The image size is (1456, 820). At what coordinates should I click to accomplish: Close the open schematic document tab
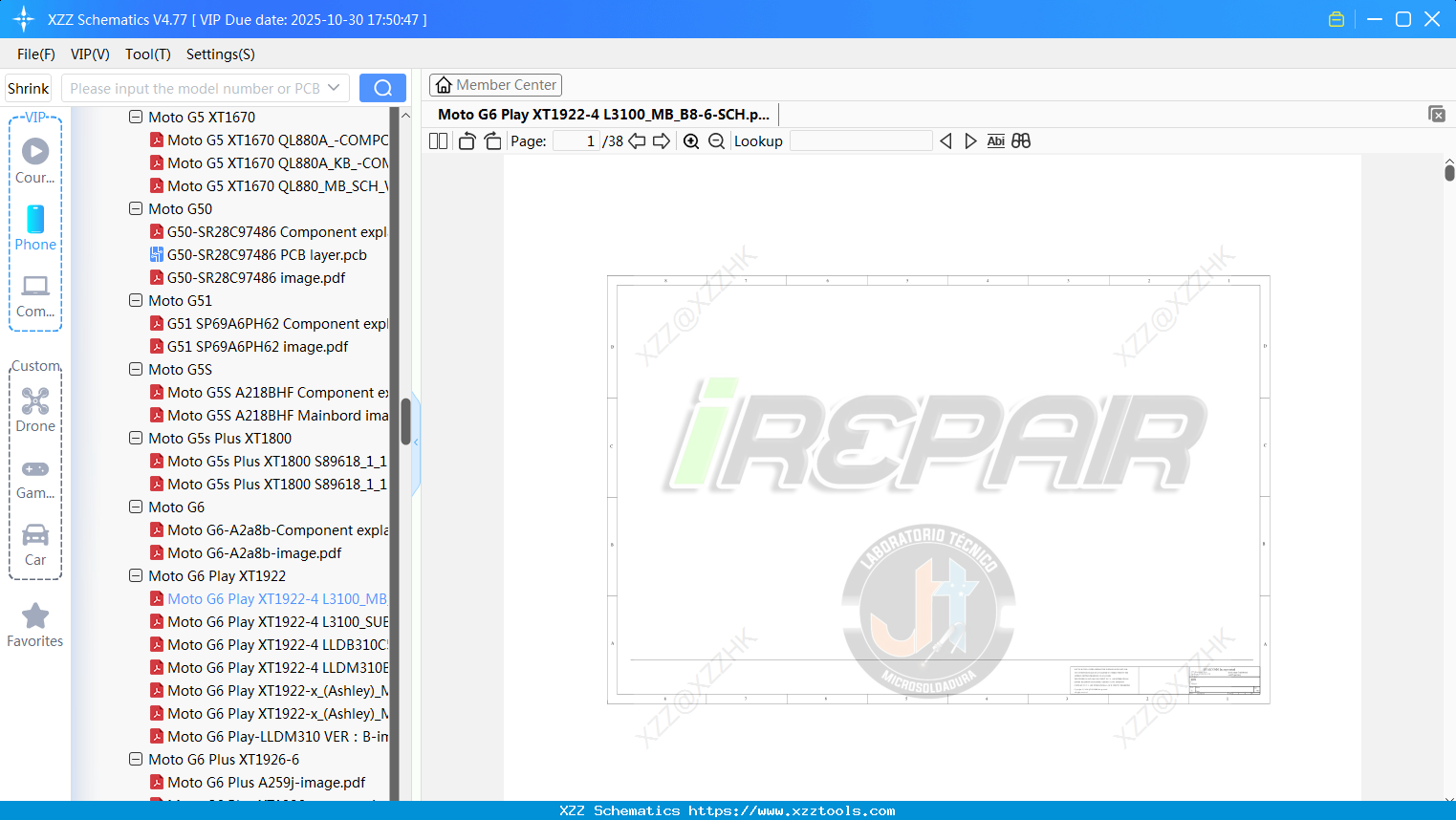(1436, 114)
